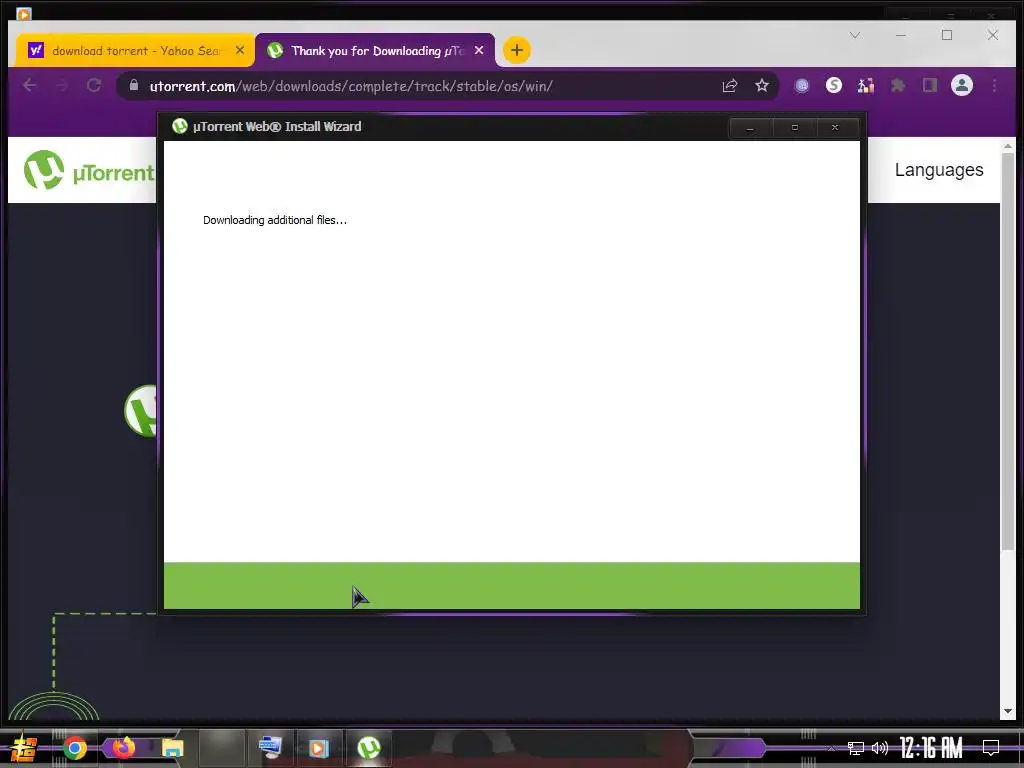The height and width of the screenshot is (768, 1024).
Task: Open the white S extension icon
Action: coord(834,86)
